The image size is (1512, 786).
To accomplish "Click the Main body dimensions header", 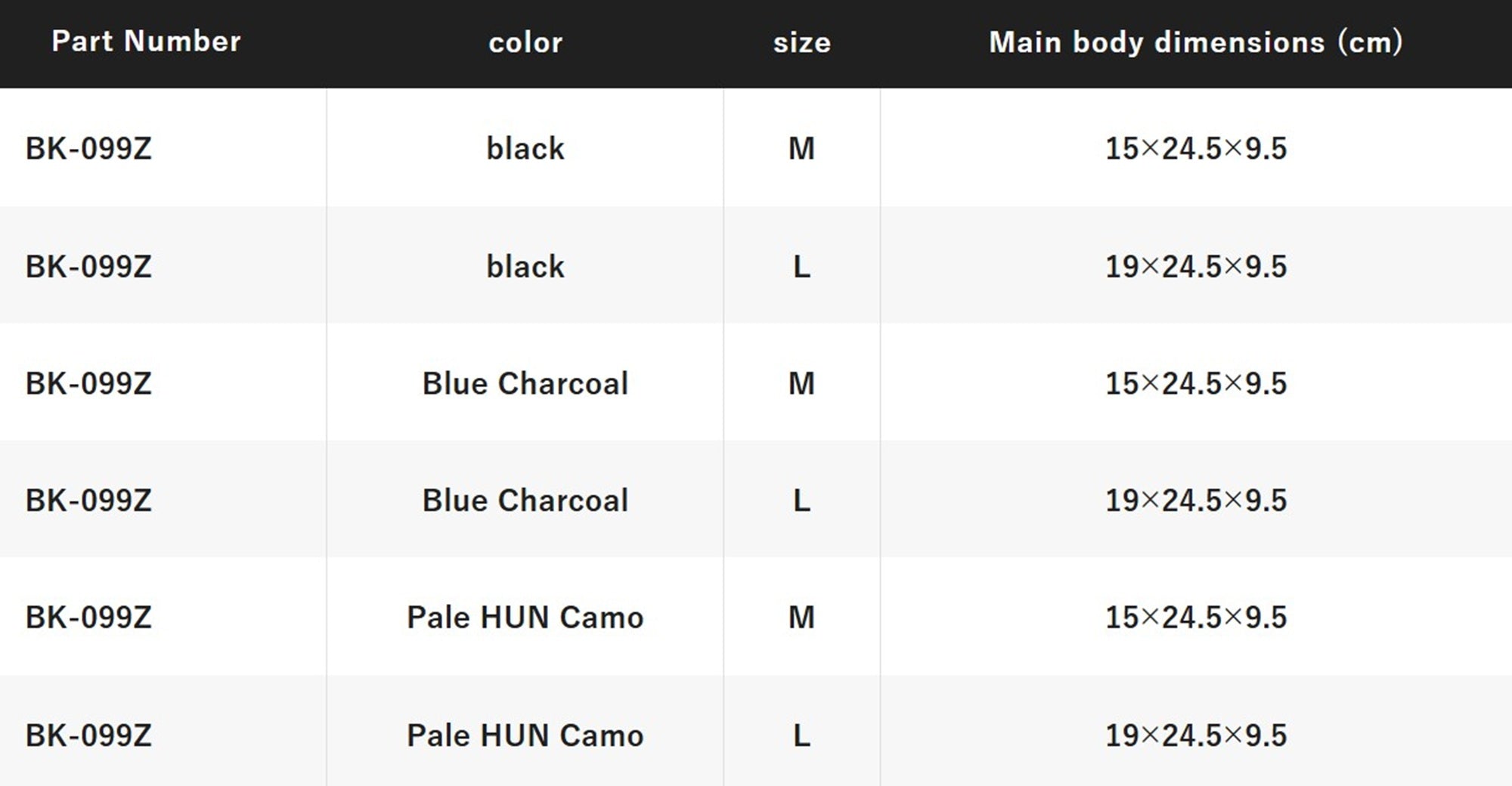I will pos(1195,42).
